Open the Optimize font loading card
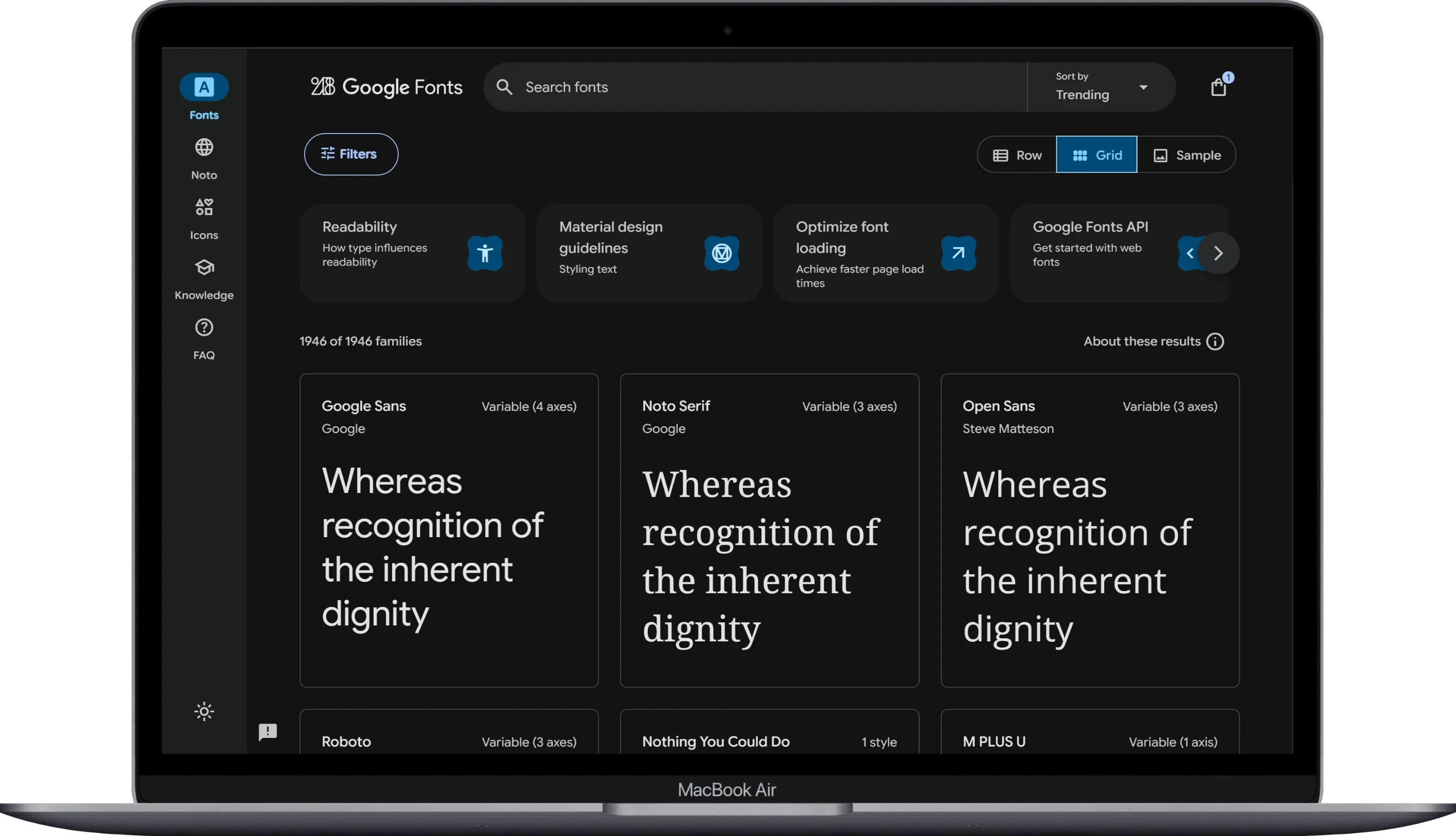 click(886, 253)
